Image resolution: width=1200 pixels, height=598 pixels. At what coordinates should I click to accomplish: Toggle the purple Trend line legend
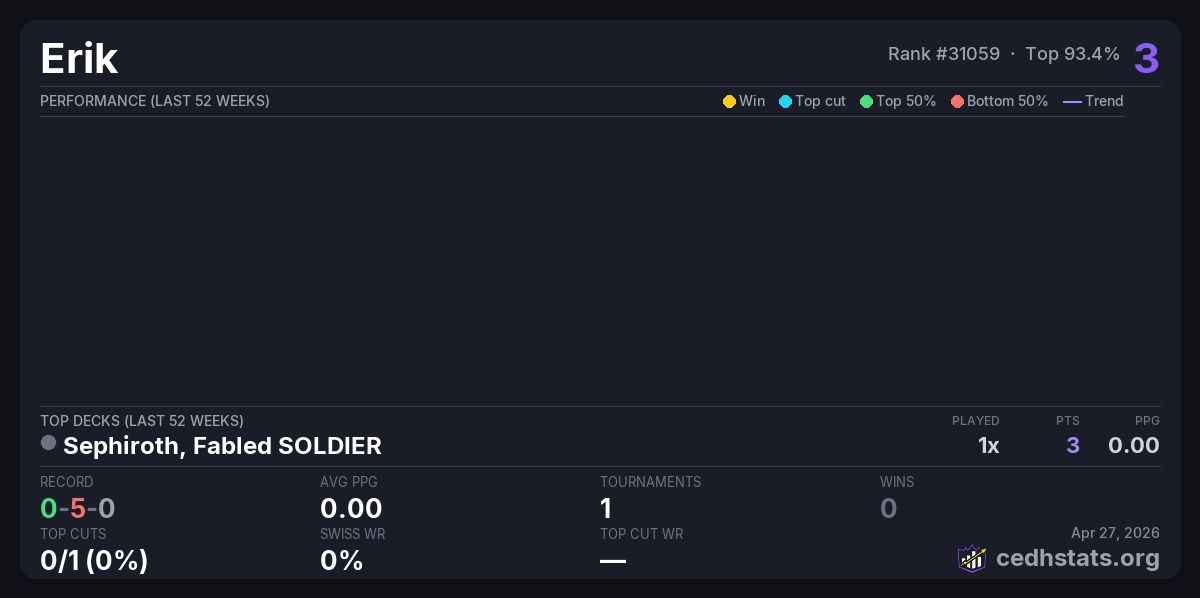pyautogui.click(x=1072, y=101)
